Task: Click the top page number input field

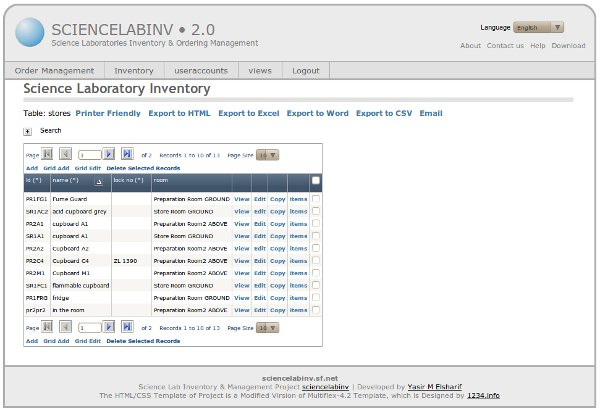Action: tap(88, 155)
